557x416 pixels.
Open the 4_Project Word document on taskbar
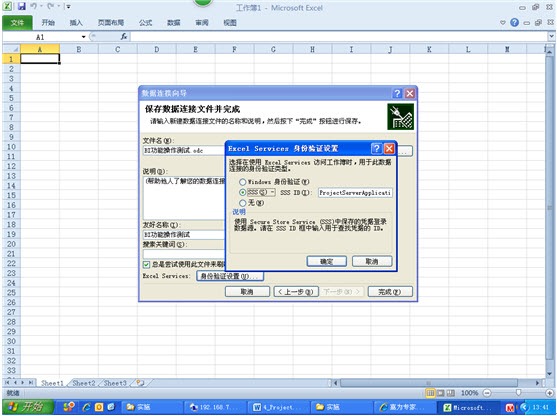278,407
